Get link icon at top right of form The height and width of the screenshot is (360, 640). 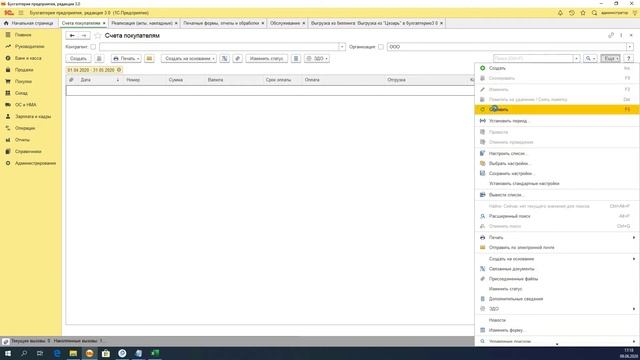click(611, 36)
